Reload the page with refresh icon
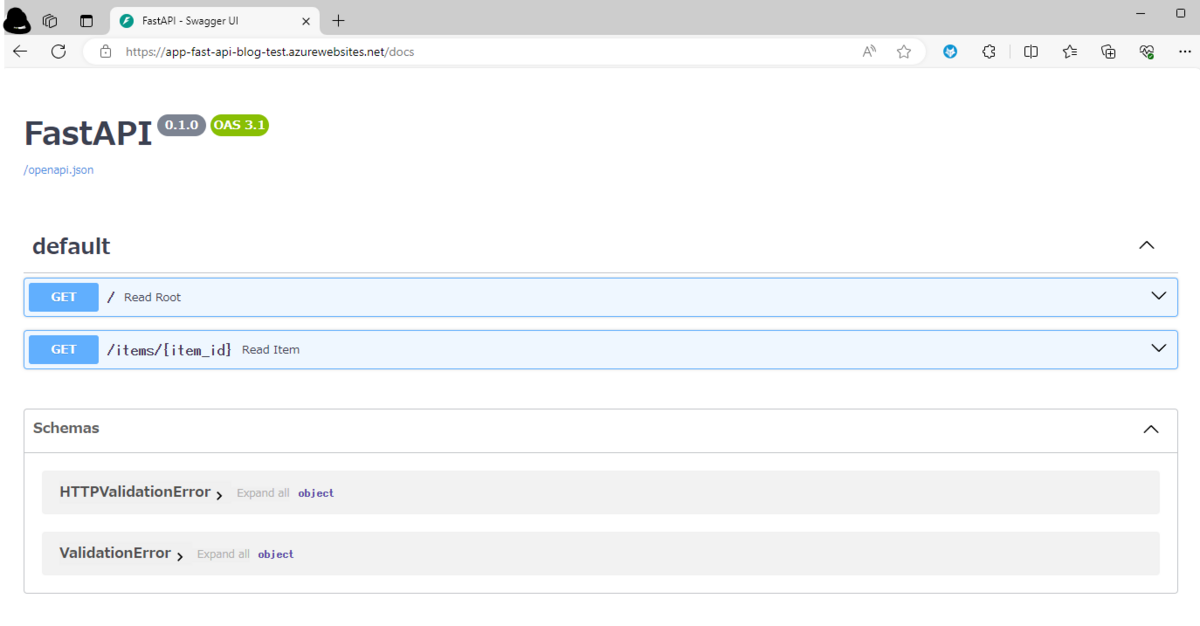This screenshot has height=626, width=1200. tap(59, 52)
